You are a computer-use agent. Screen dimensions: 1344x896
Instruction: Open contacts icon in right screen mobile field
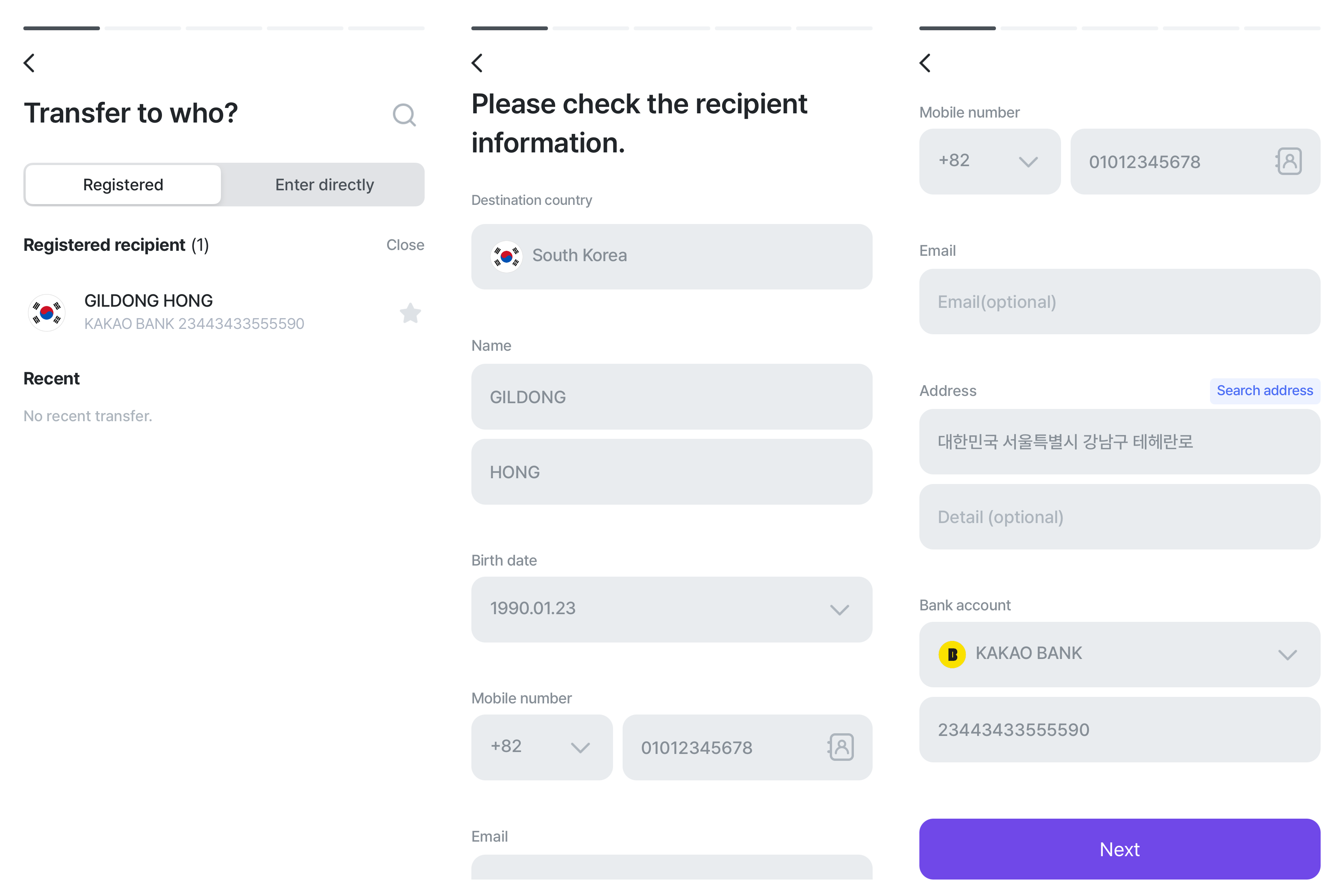[x=1288, y=161]
